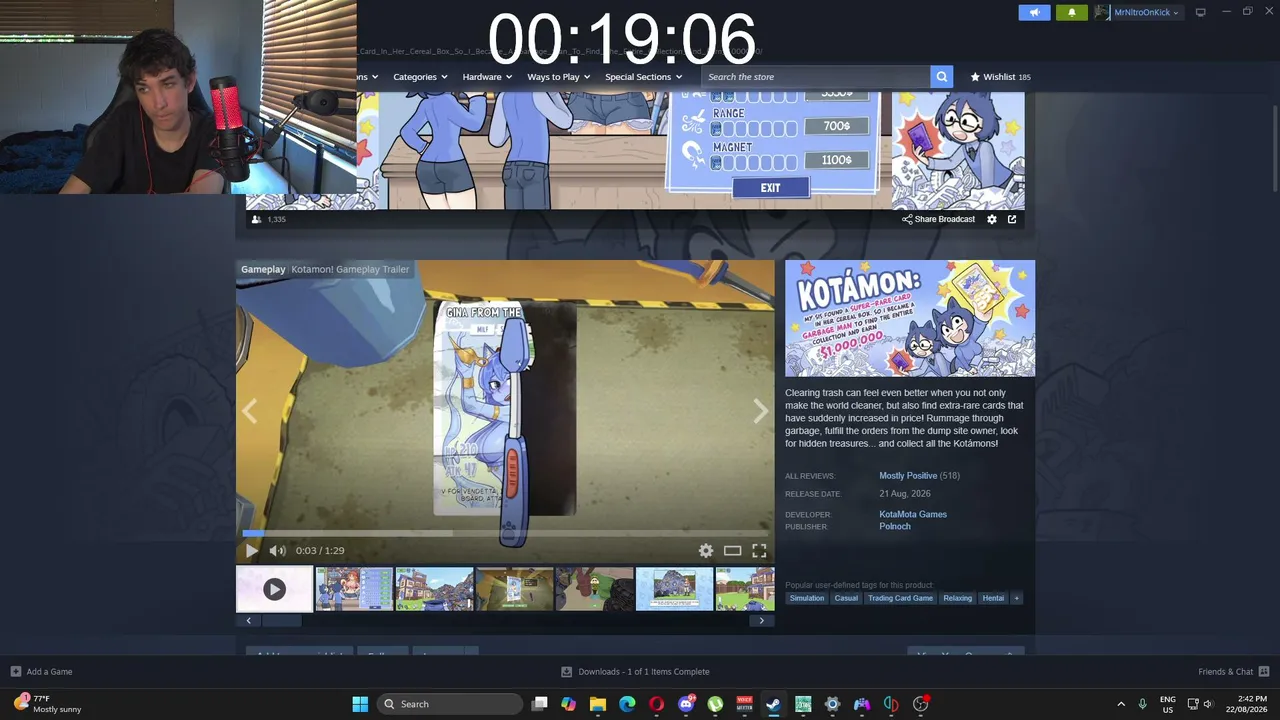Click the Share Broadcast button
This screenshot has width=1280, height=720.
click(x=938, y=219)
